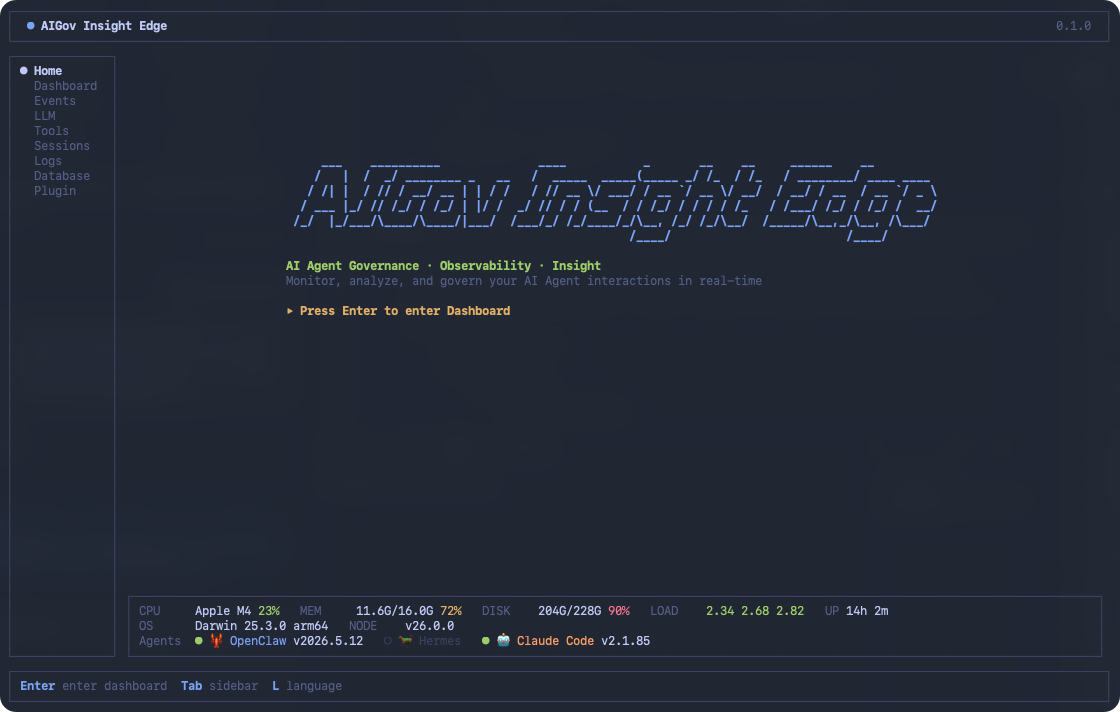Select Home in the sidebar
This screenshot has height=712, width=1120.
(x=48, y=71)
